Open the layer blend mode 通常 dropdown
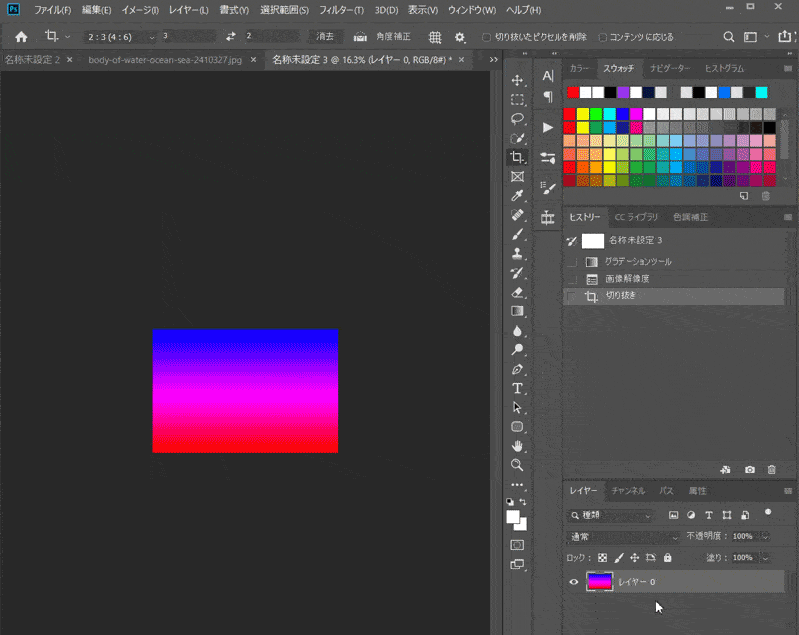The image size is (799, 635). click(621, 537)
